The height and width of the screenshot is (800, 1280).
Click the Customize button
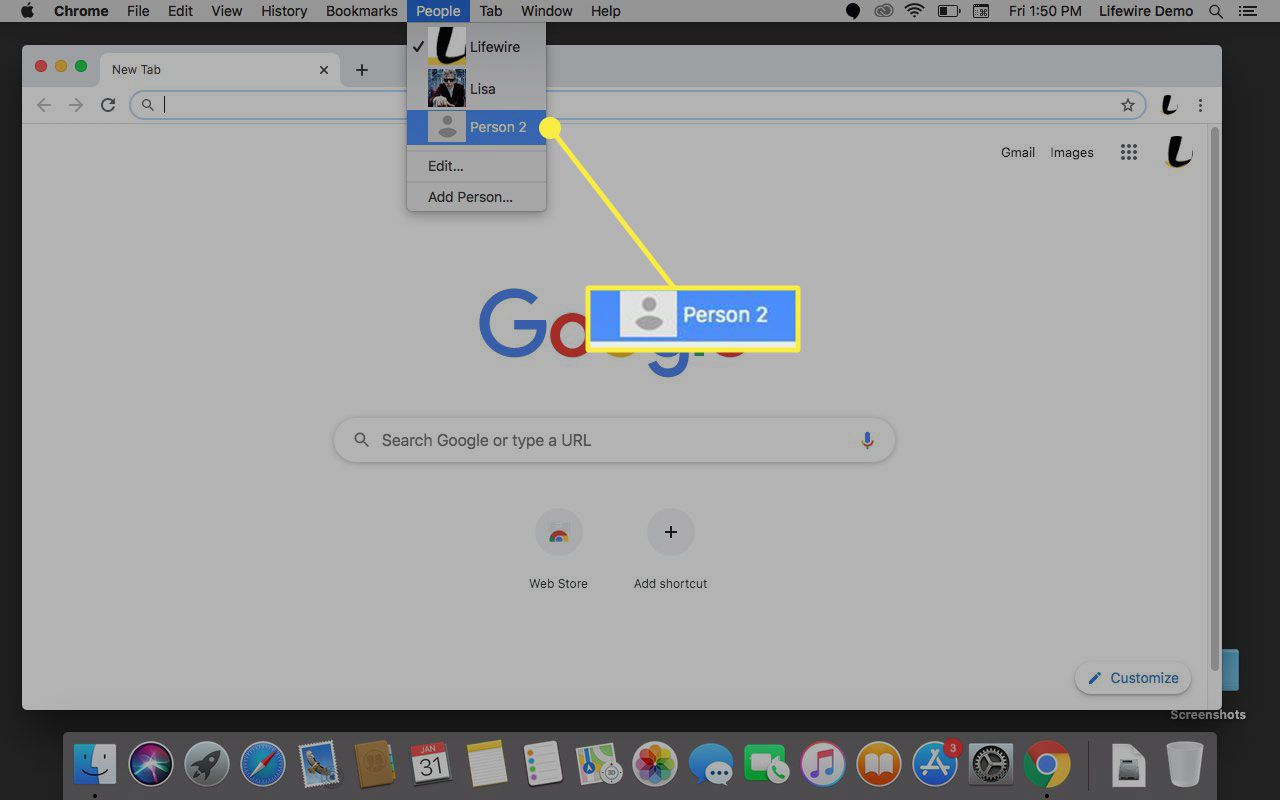coord(1133,678)
